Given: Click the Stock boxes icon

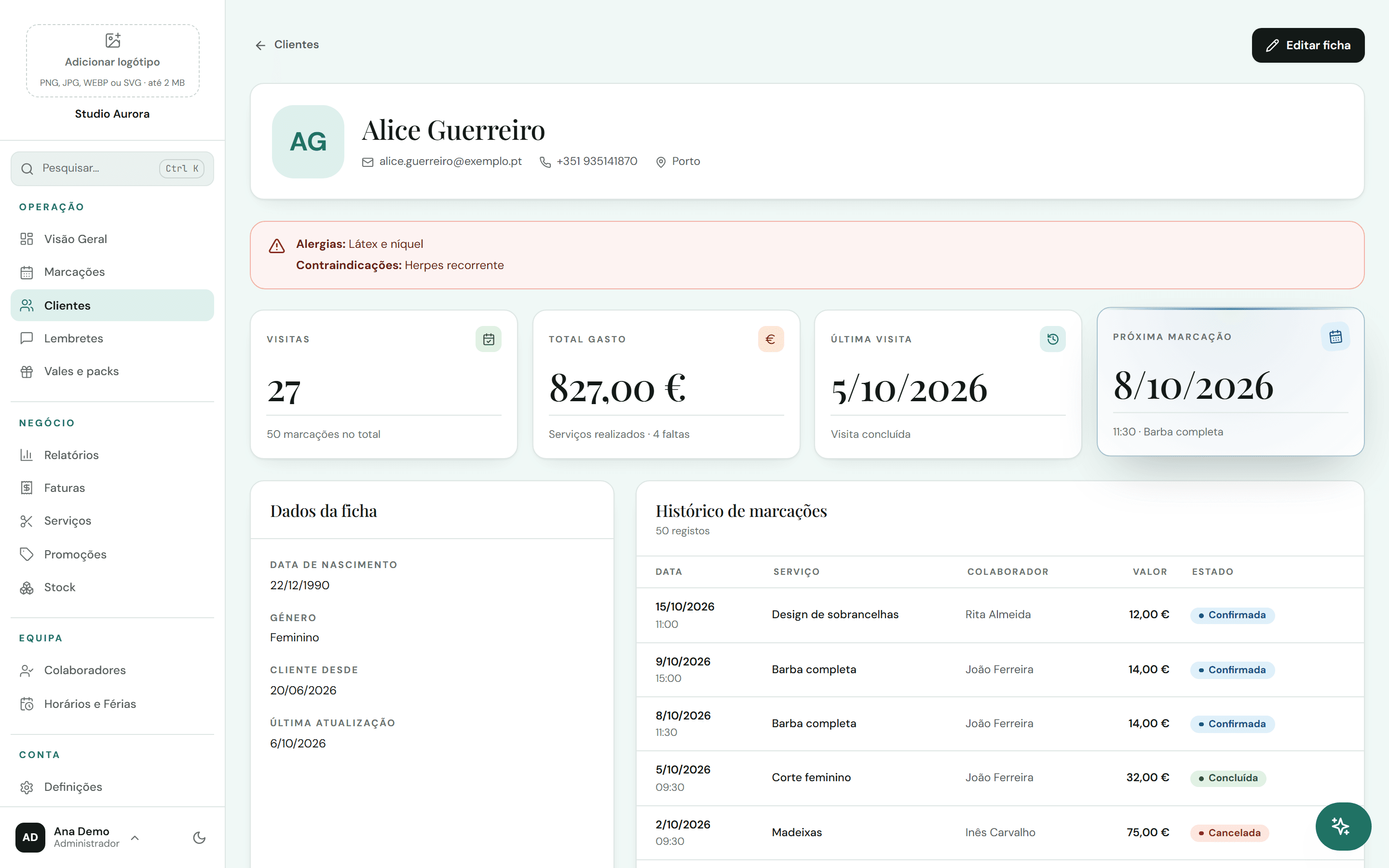Looking at the screenshot, I should pos(27,587).
